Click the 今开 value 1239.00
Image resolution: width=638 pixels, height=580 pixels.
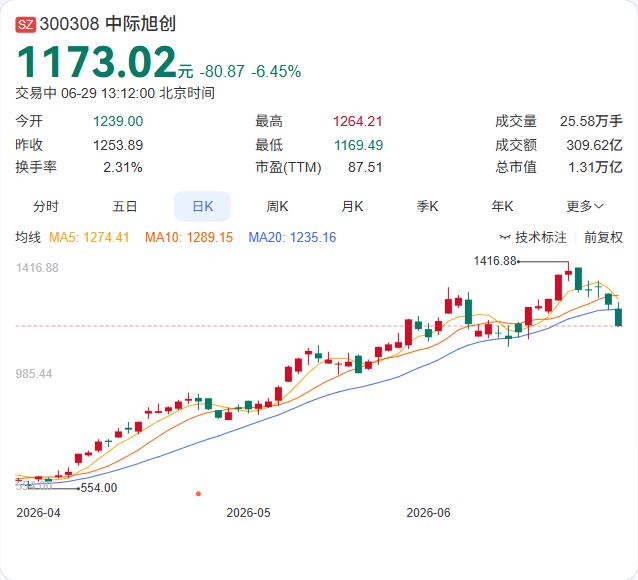click(118, 121)
